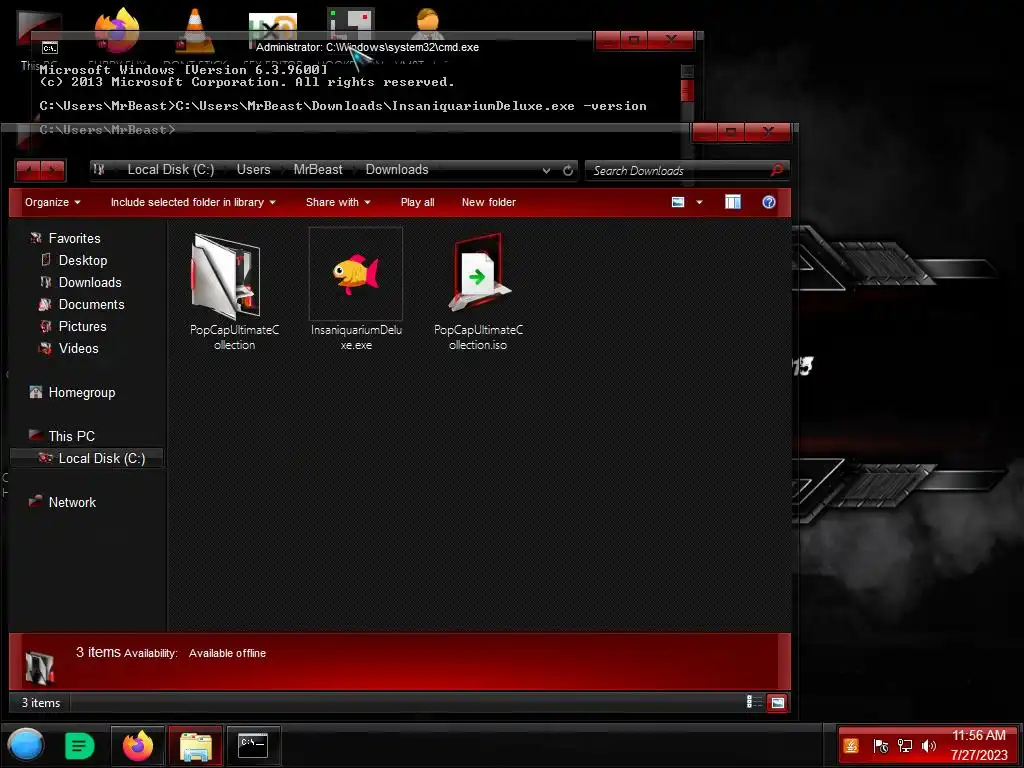Click MrBeast breadcrumb segment
This screenshot has height=768, width=1024.
318,170
